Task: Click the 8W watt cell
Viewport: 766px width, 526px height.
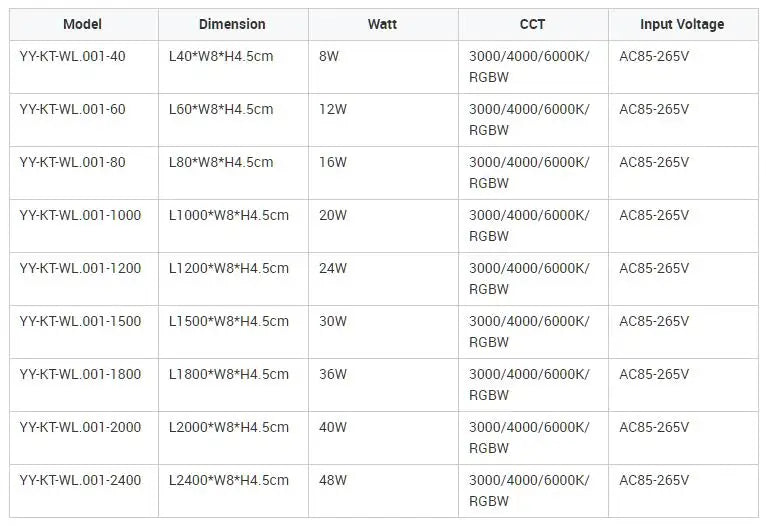Action: point(383,67)
